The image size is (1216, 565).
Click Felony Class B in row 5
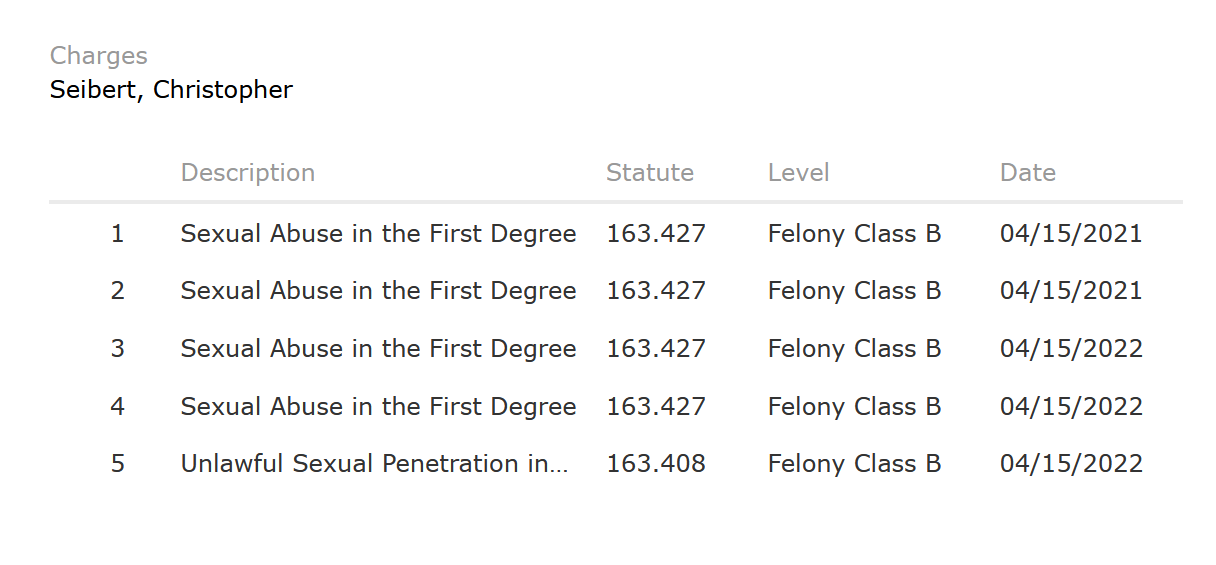855,464
